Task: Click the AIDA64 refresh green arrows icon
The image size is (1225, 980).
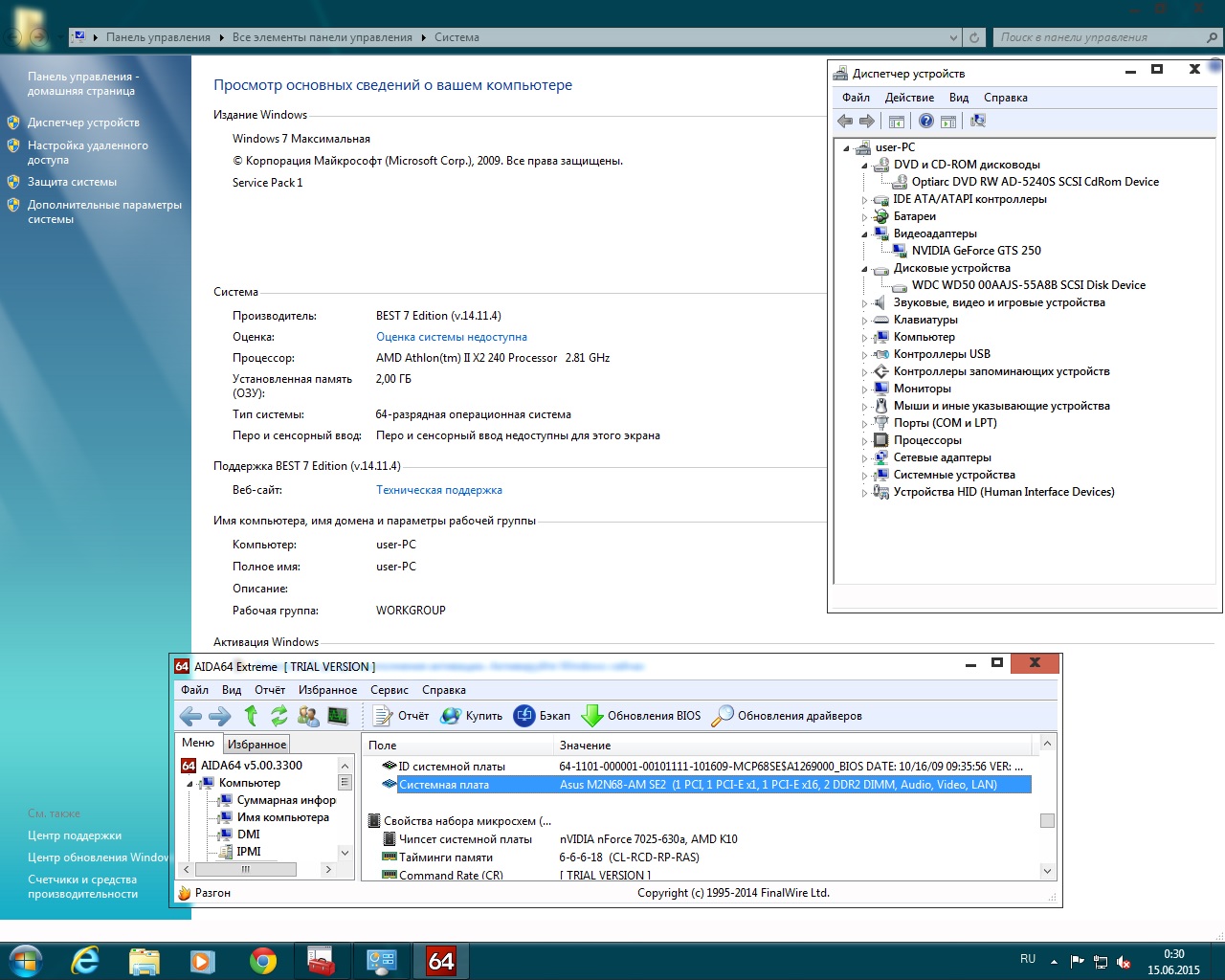Action: pyautogui.click(x=279, y=716)
